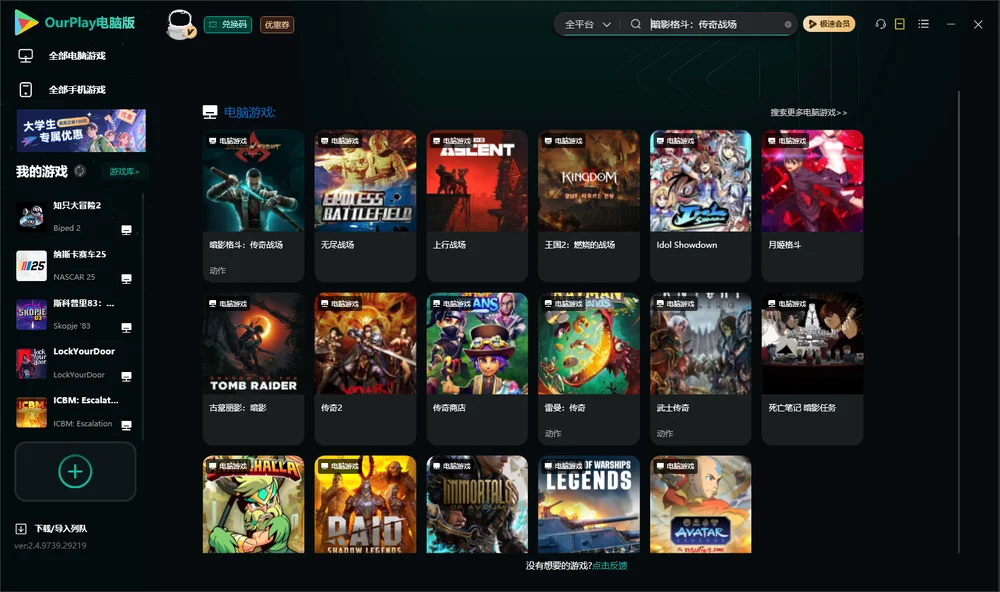1000x592 pixels.
Task: Open Idol Showdown game card
Action: (x=700, y=205)
